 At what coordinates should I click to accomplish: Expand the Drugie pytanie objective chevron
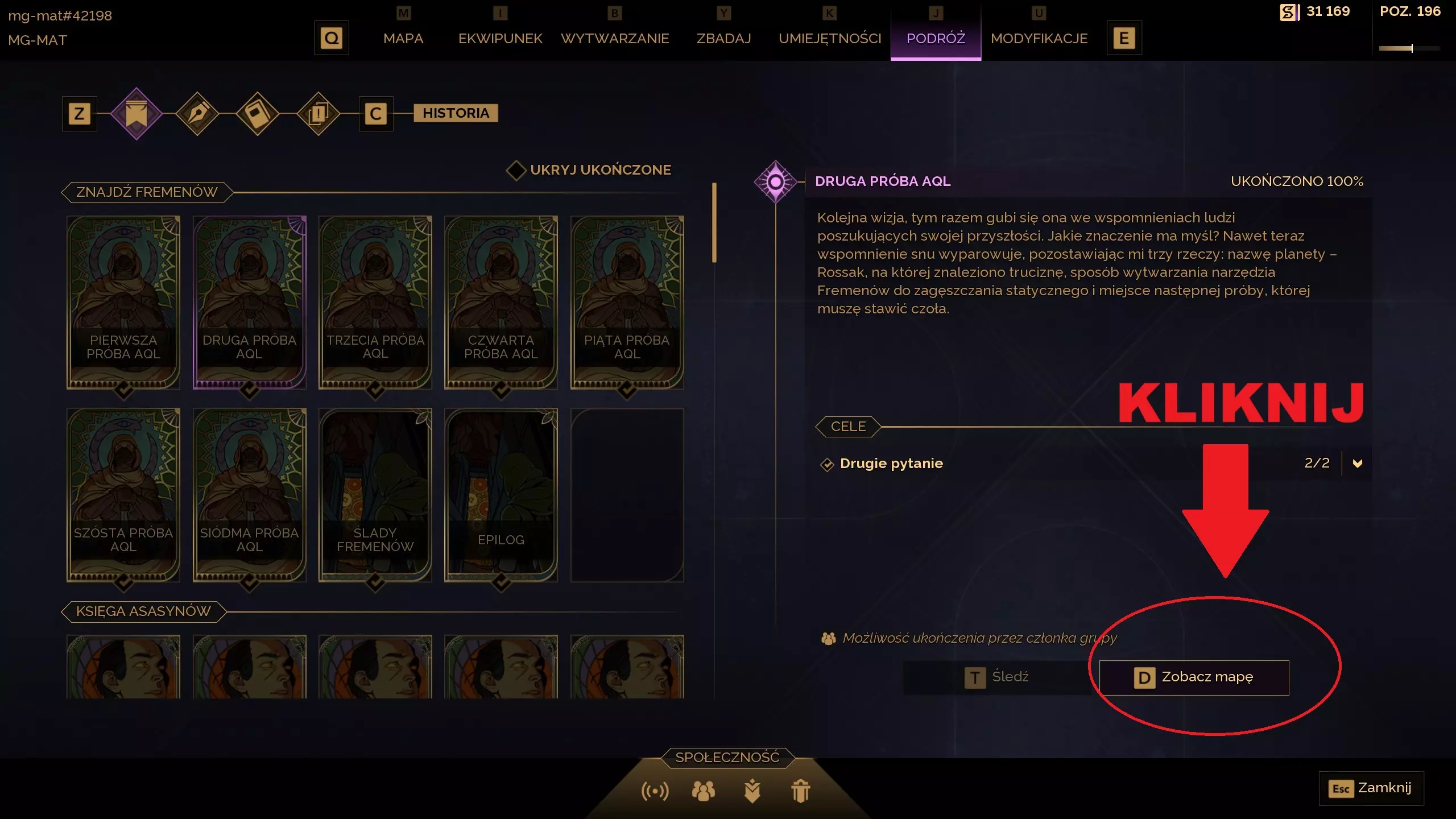coord(1358,464)
